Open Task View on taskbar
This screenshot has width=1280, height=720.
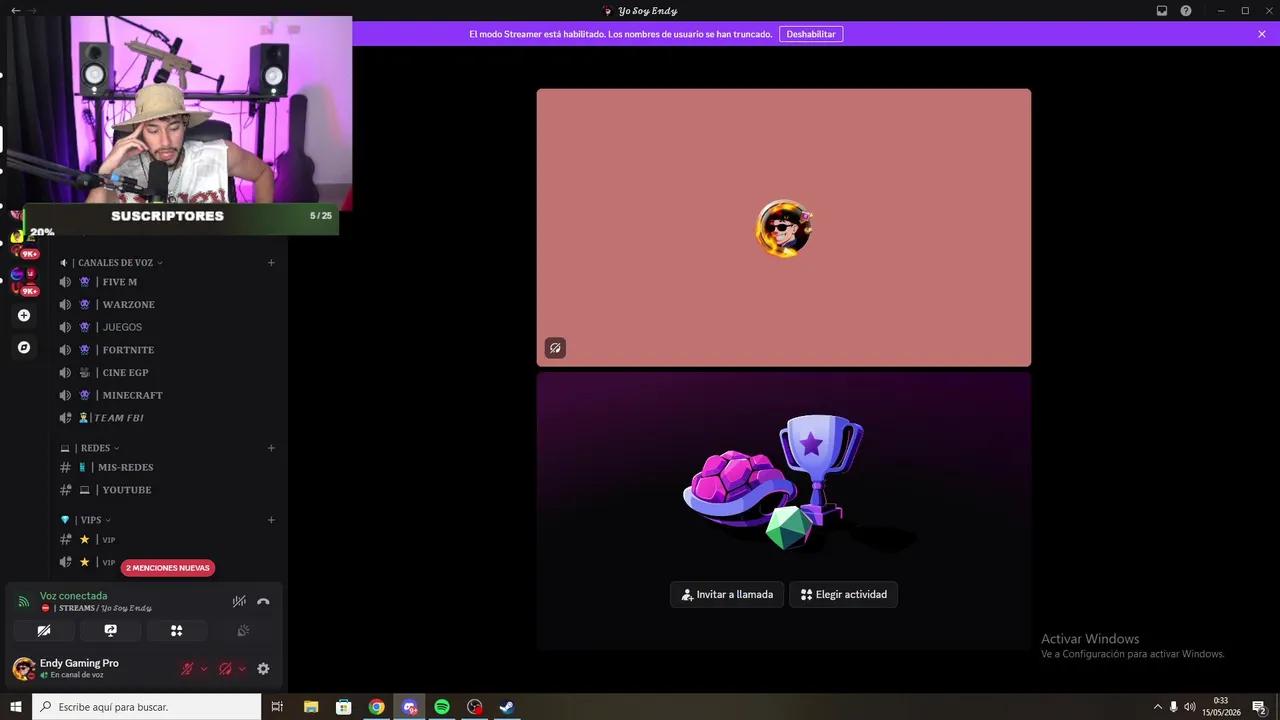(277, 707)
